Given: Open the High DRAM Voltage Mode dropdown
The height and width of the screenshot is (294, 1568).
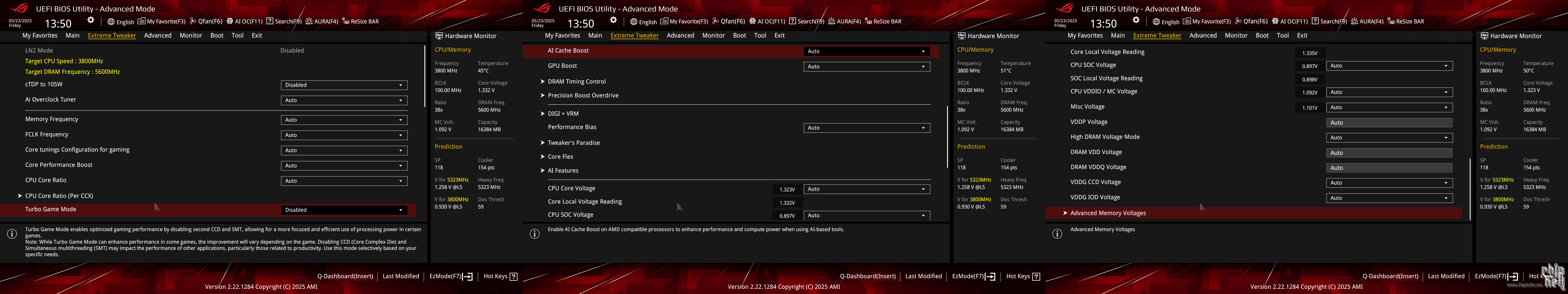Looking at the screenshot, I should click(1390, 137).
